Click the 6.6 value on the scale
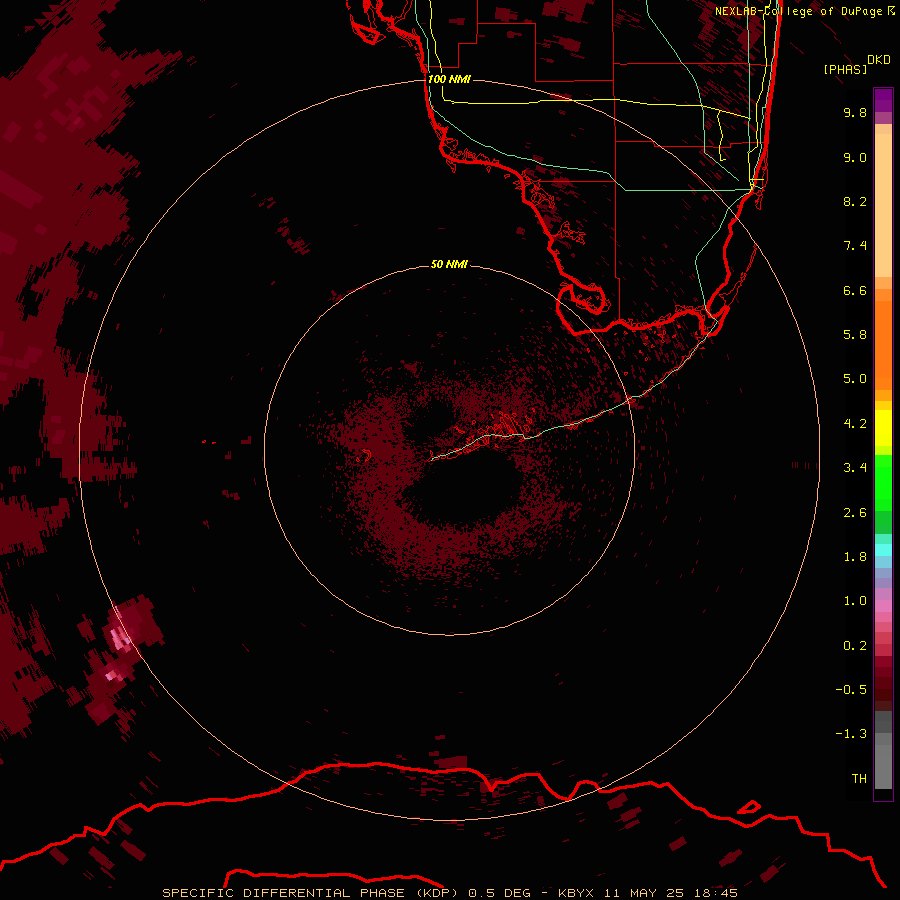Image resolution: width=900 pixels, height=900 pixels. pyautogui.click(x=855, y=290)
